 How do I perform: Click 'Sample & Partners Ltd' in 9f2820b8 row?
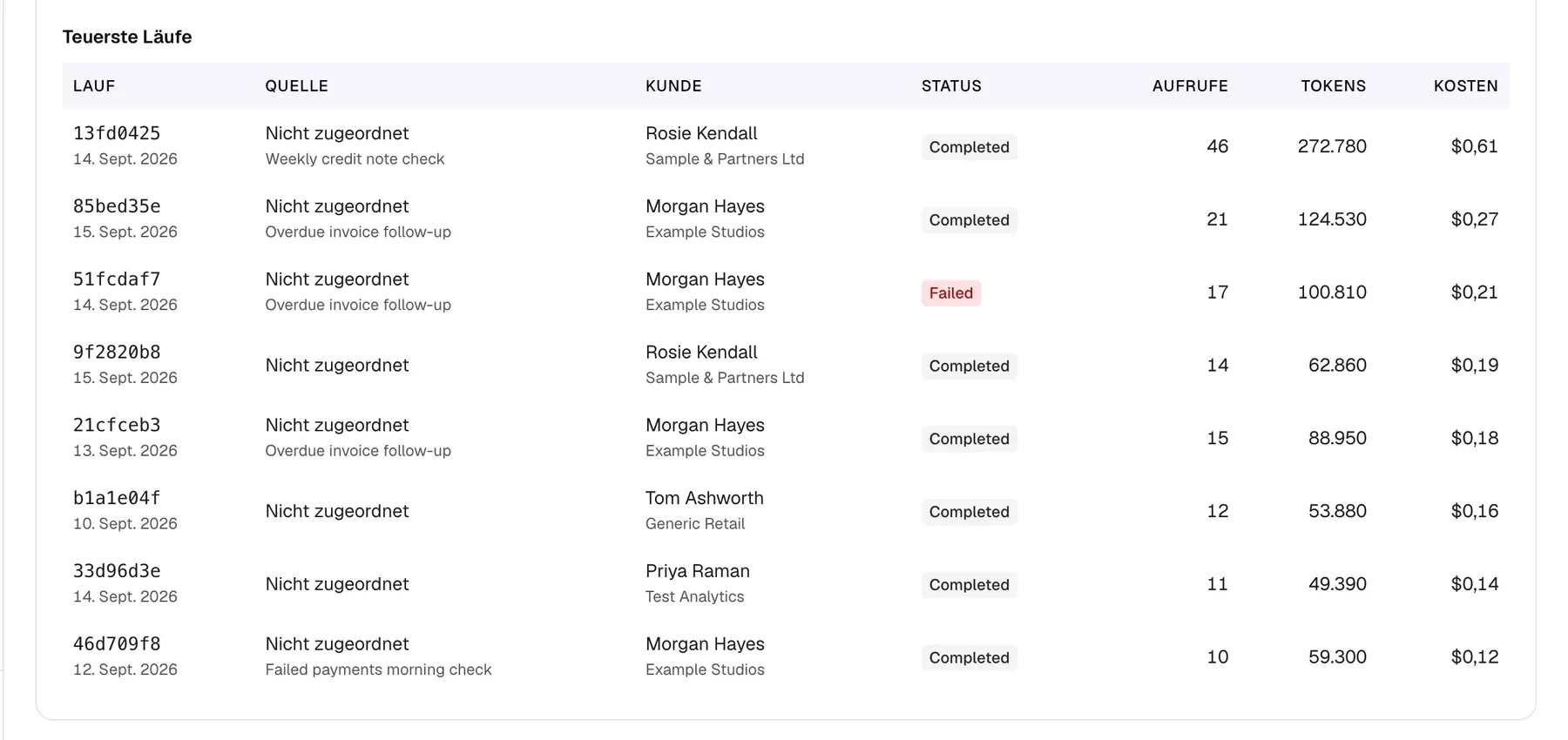click(725, 378)
